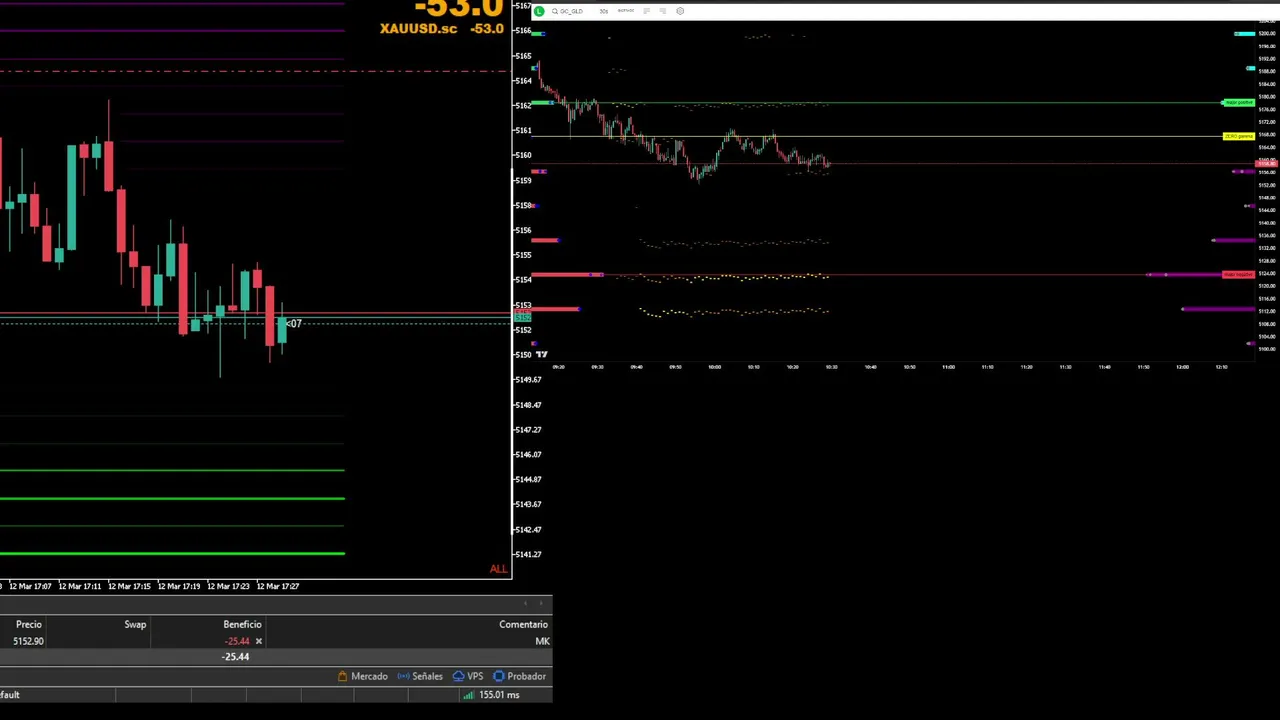The image size is (1280, 720).
Task: Close the open position with the × icon
Action: pyautogui.click(x=258, y=641)
